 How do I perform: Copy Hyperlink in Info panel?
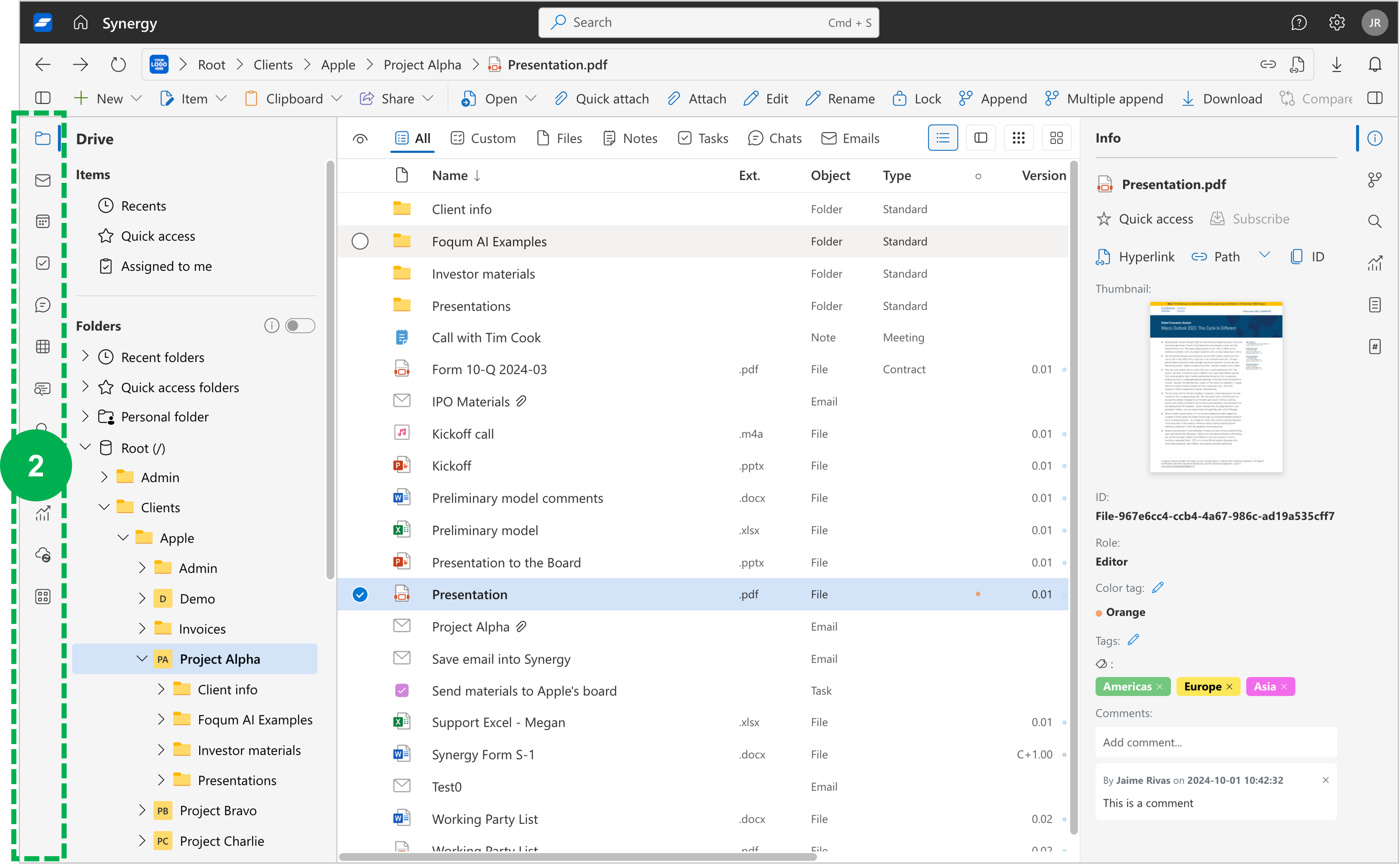pyautogui.click(x=1135, y=257)
